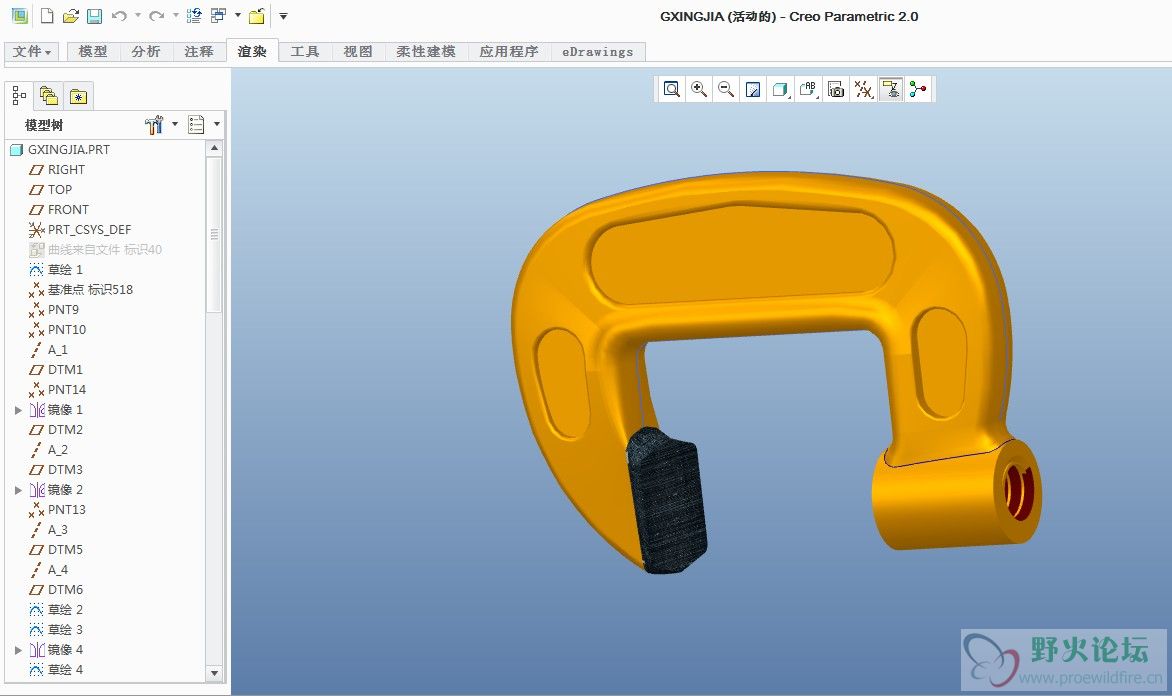
Task: Show the Favorites navigator tab
Action: tap(78, 96)
